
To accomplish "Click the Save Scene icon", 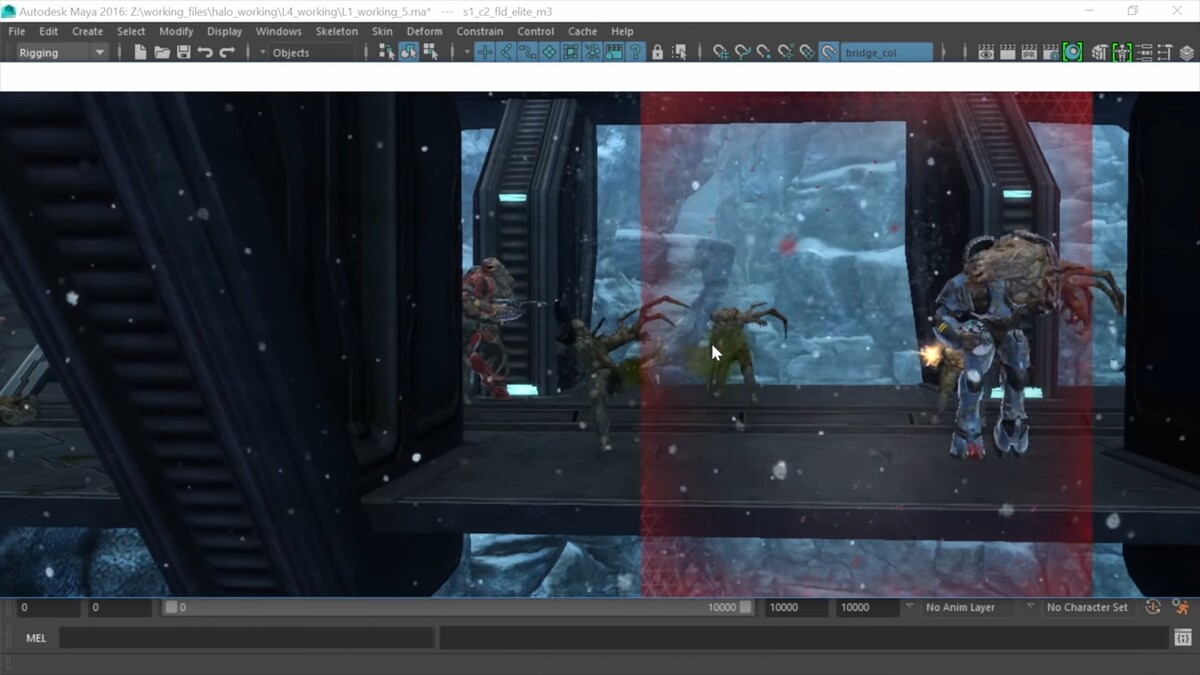I will (x=184, y=51).
